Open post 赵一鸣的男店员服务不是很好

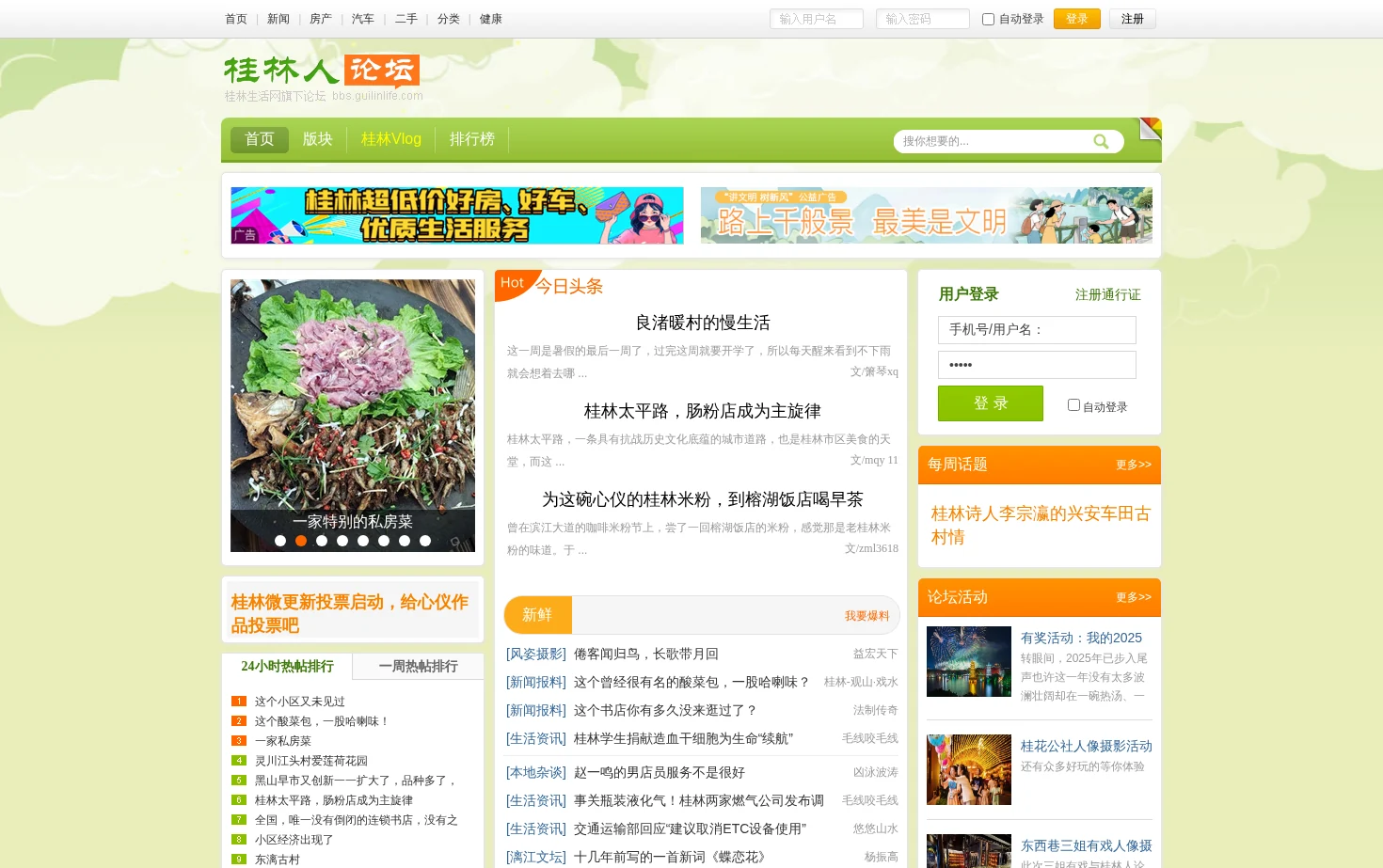tap(660, 772)
